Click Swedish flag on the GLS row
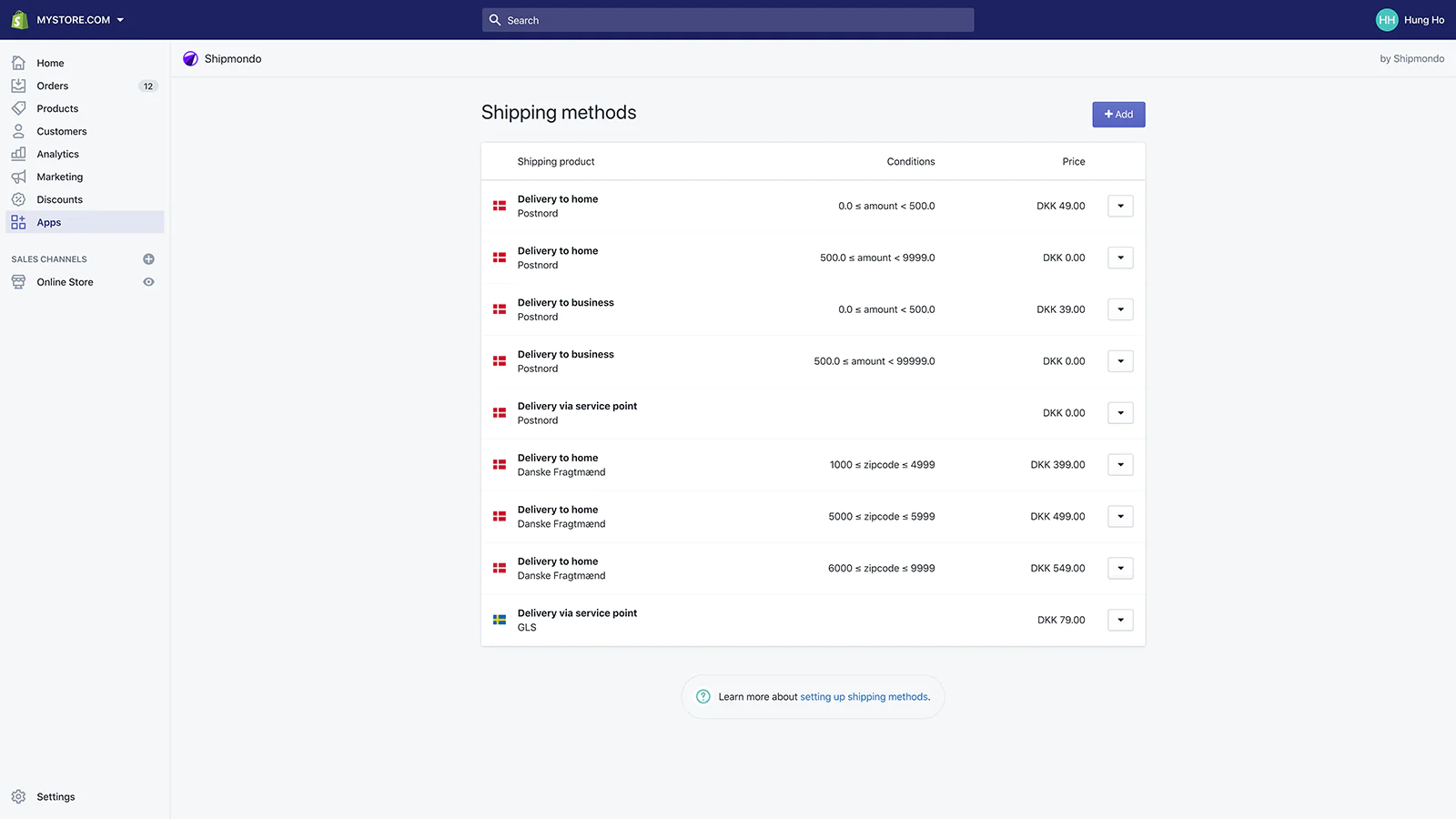The image size is (1456, 819). click(500, 621)
